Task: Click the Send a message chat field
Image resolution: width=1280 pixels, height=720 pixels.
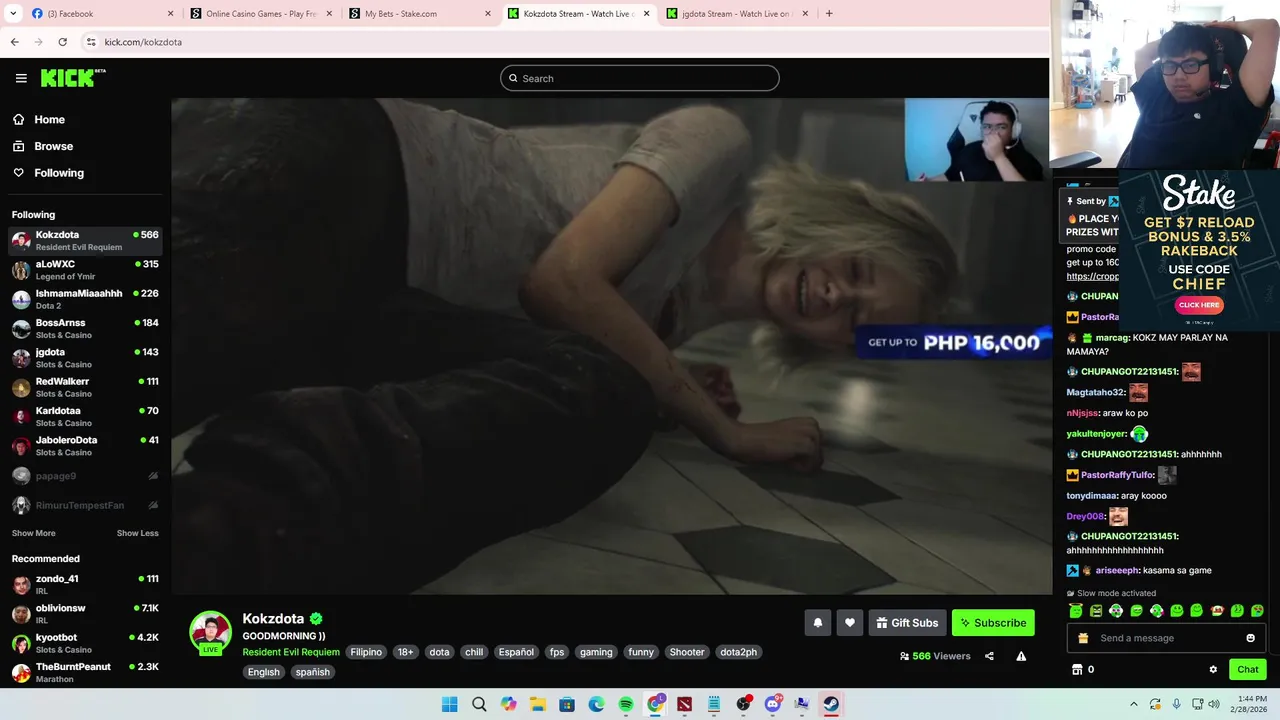Action: point(1166,638)
